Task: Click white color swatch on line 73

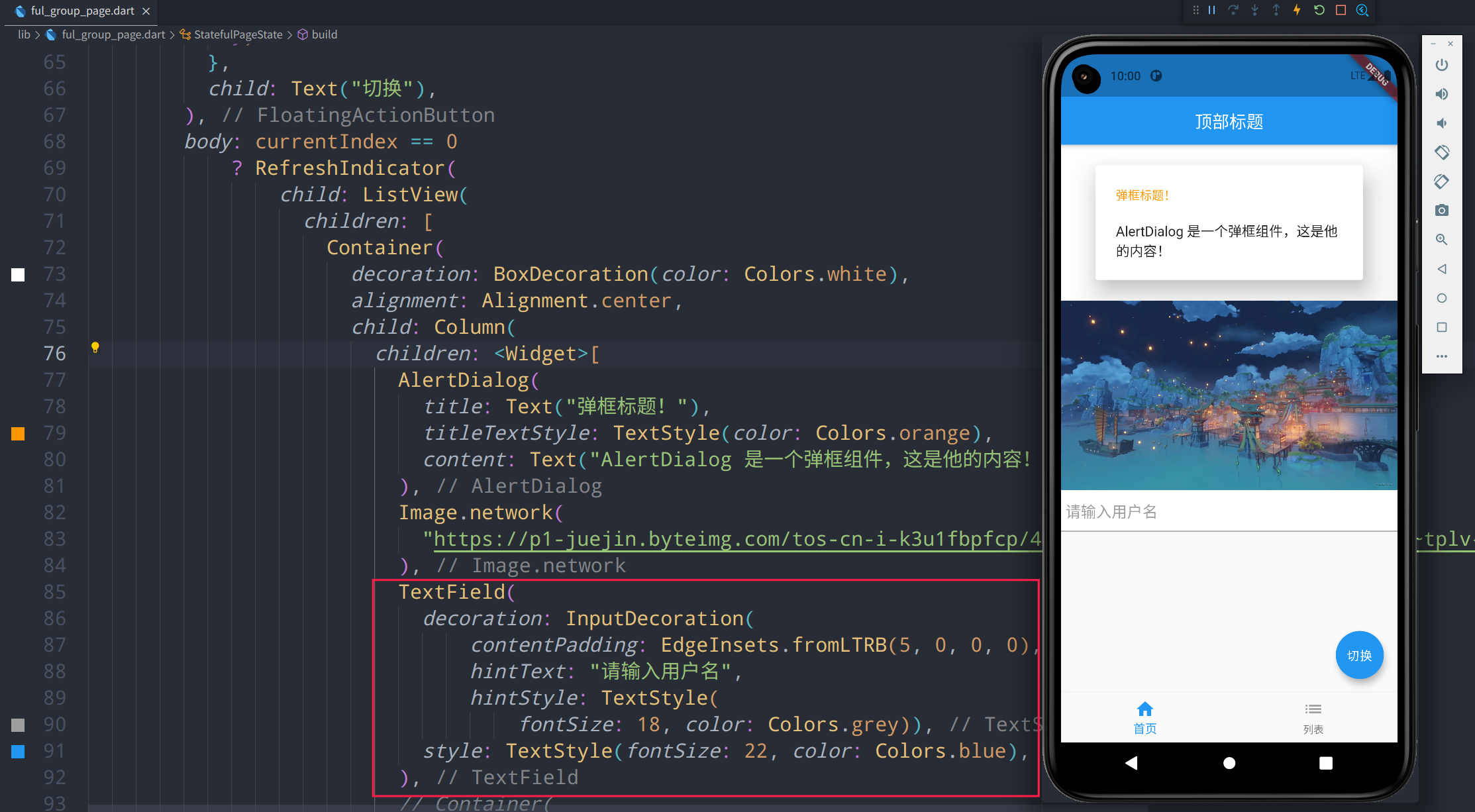Action: tap(18, 274)
